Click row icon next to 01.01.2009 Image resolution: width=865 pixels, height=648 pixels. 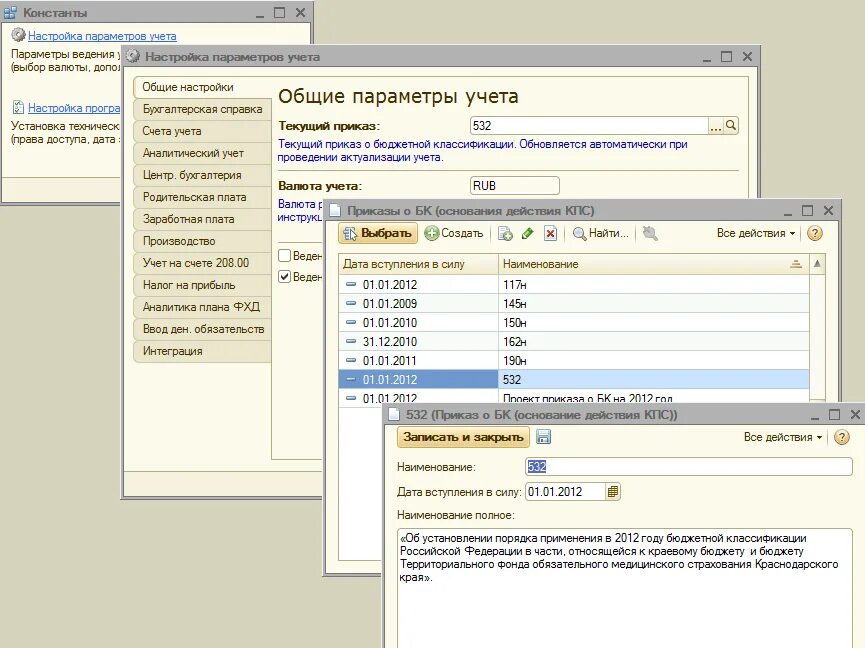click(x=351, y=303)
